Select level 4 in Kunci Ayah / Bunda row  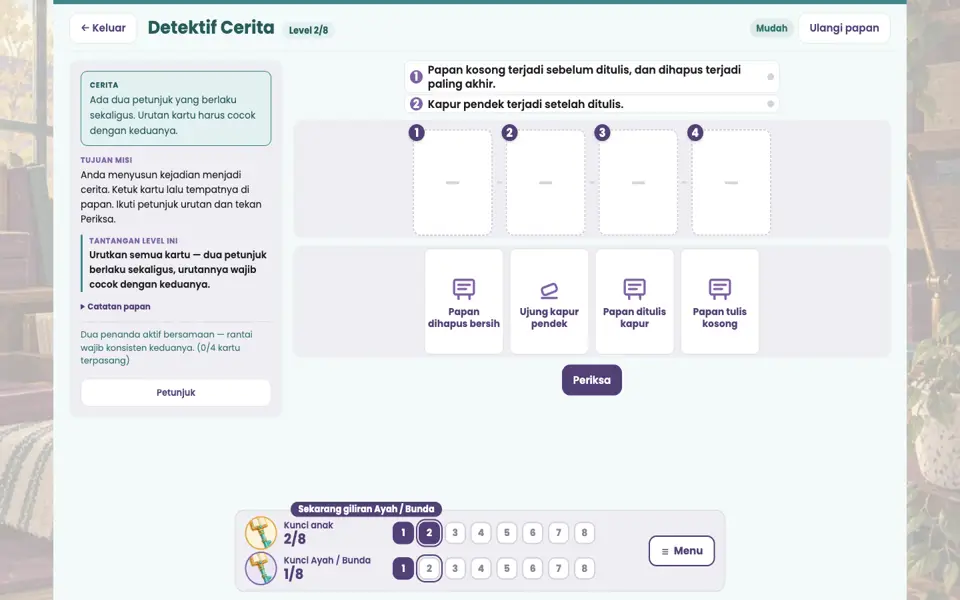[481, 568]
